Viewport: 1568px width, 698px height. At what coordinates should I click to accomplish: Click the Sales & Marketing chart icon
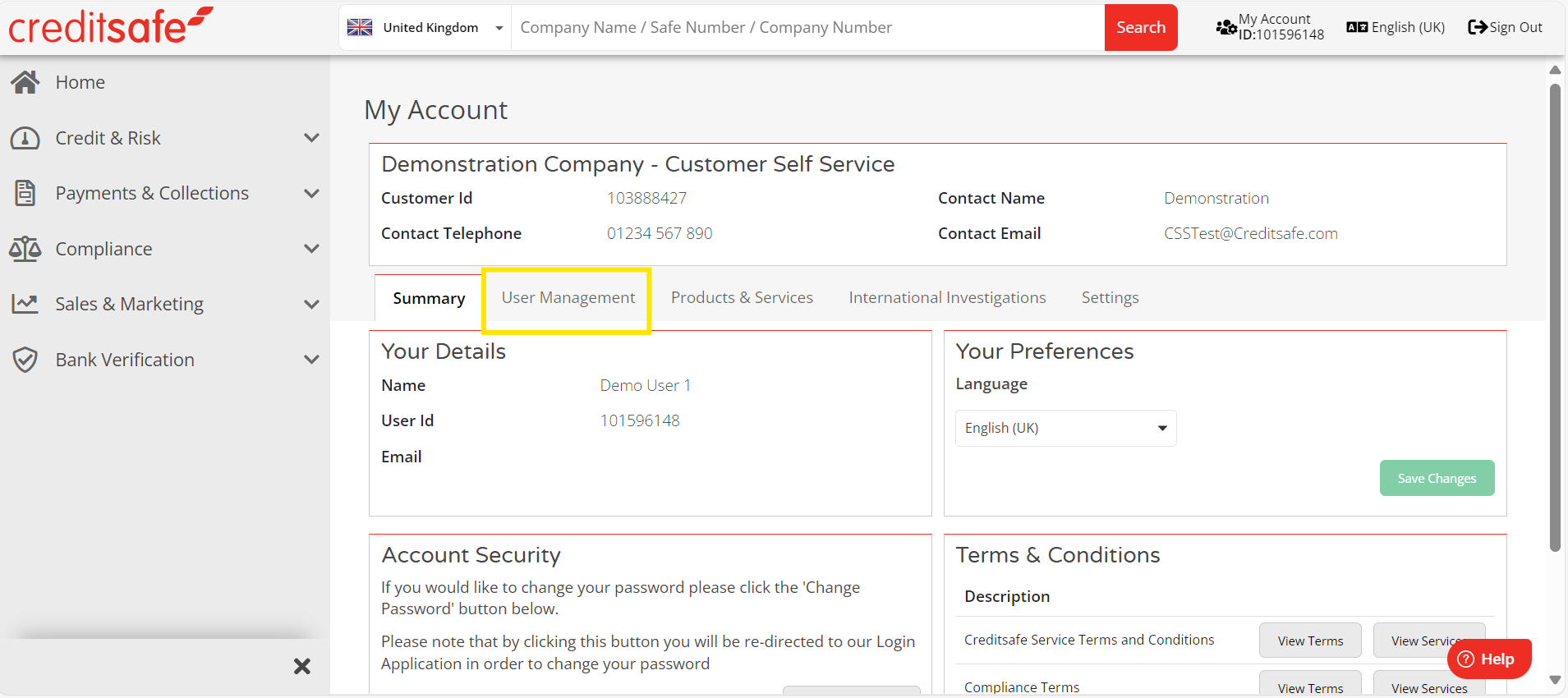25,304
